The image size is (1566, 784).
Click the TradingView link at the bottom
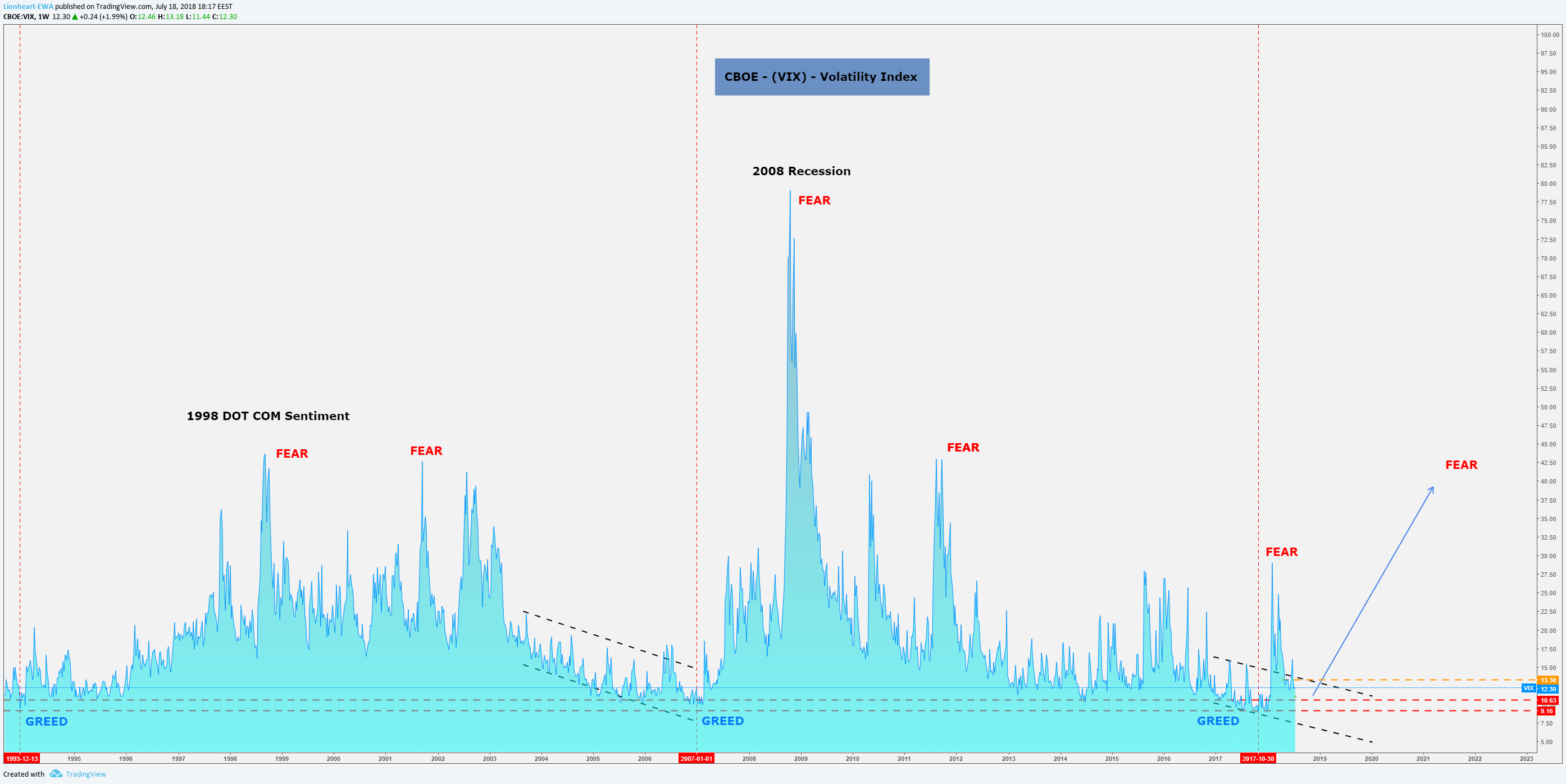tap(86, 774)
